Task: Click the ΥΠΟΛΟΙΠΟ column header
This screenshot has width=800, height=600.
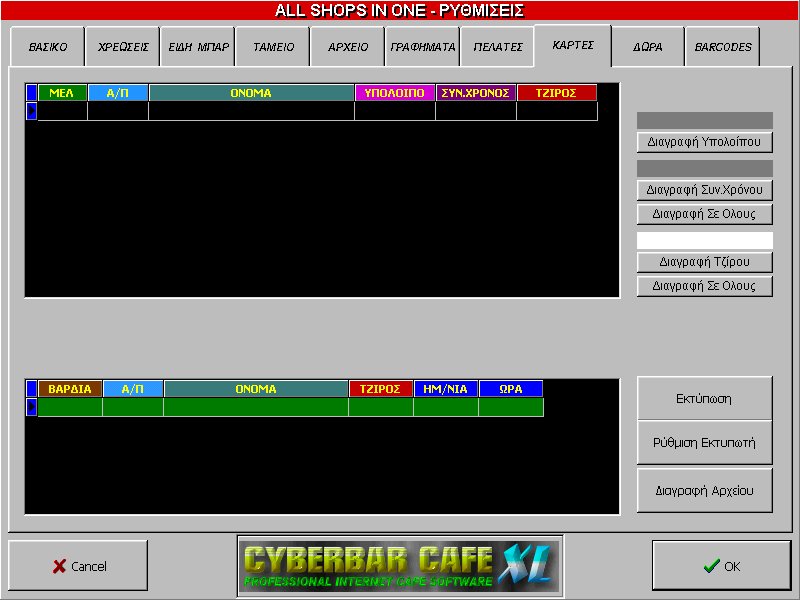Action: [x=395, y=93]
